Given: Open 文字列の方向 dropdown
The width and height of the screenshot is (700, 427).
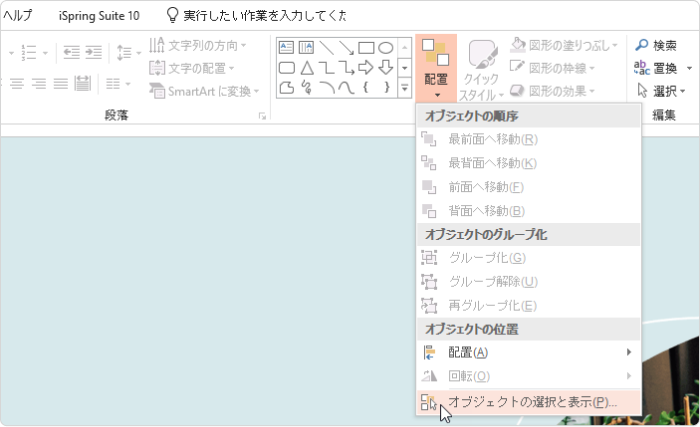Looking at the screenshot, I should [x=198, y=45].
